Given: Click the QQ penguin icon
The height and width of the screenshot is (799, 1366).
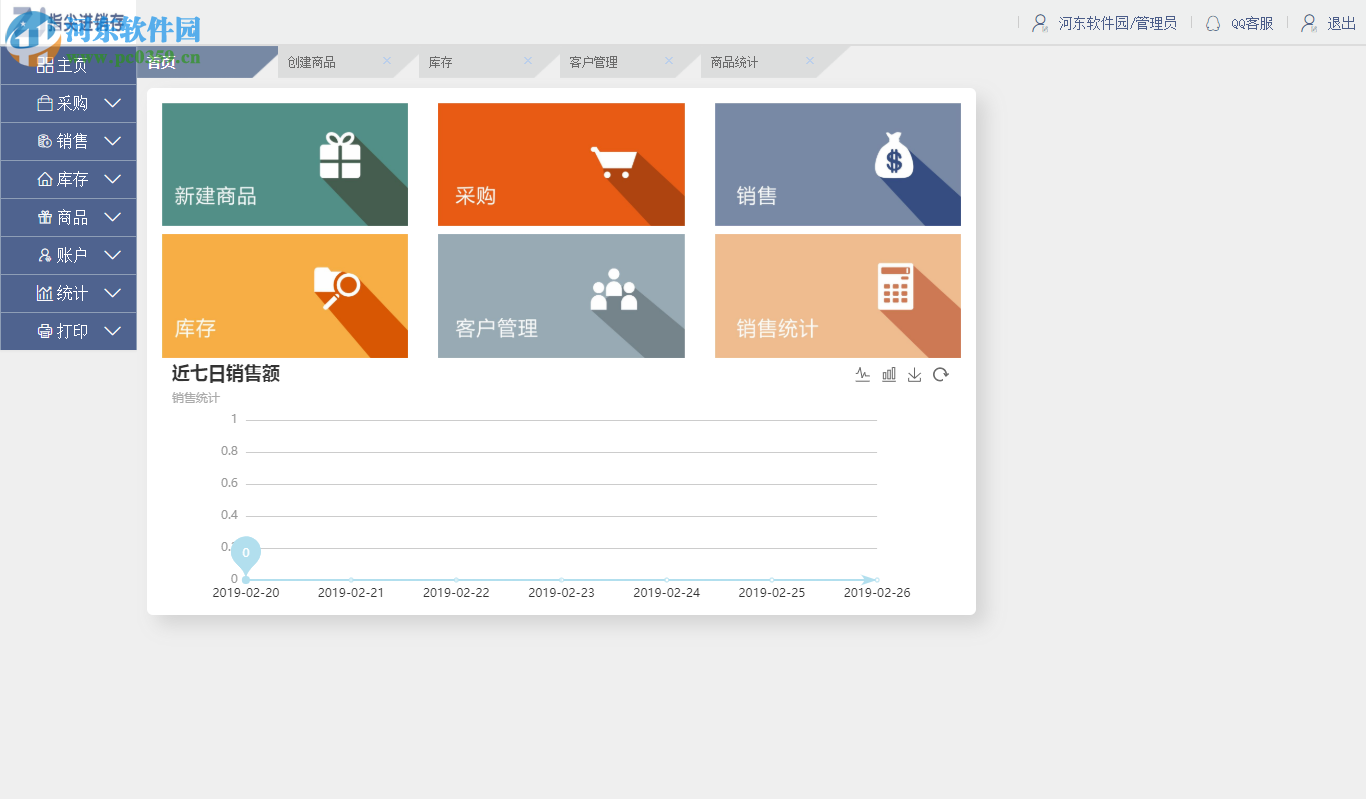Looking at the screenshot, I should [x=1213, y=23].
